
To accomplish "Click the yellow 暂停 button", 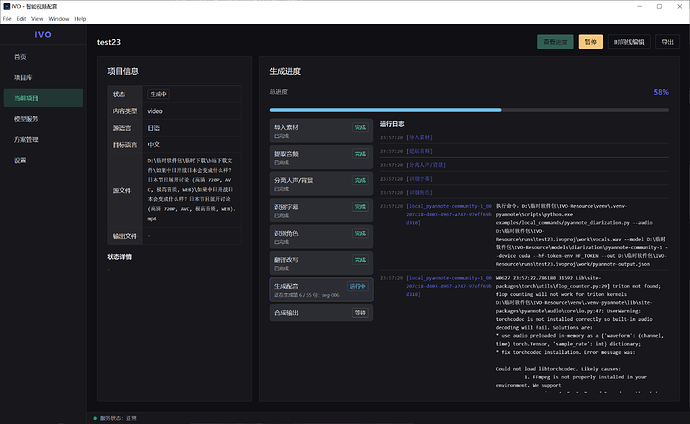I will (591, 42).
